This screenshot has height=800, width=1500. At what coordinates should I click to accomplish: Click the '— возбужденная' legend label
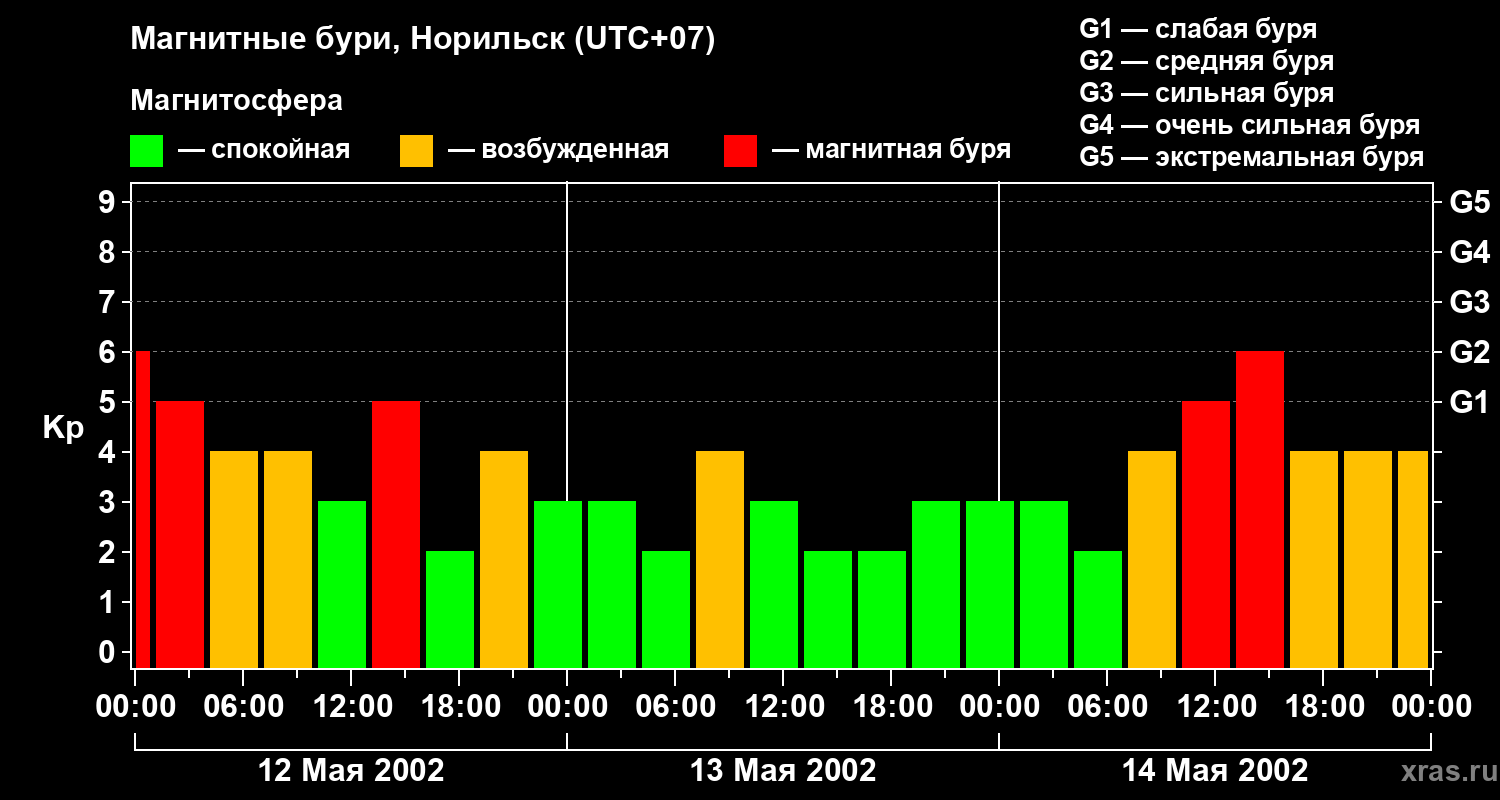pyautogui.click(x=558, y=150)
